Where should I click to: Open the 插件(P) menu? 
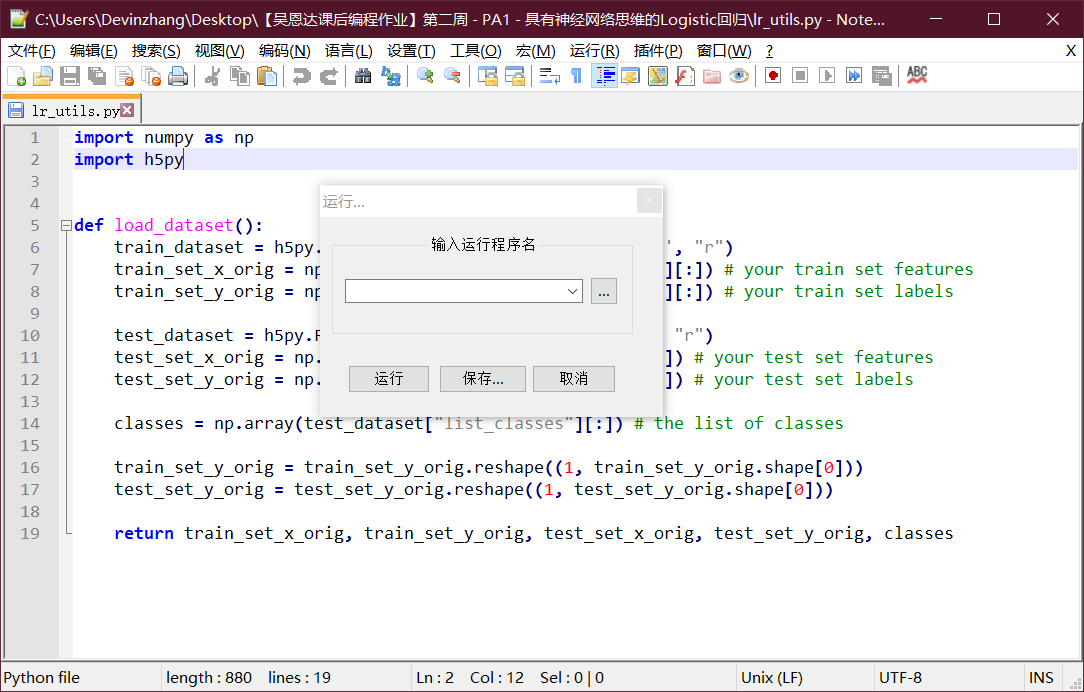tap(658, 50)
